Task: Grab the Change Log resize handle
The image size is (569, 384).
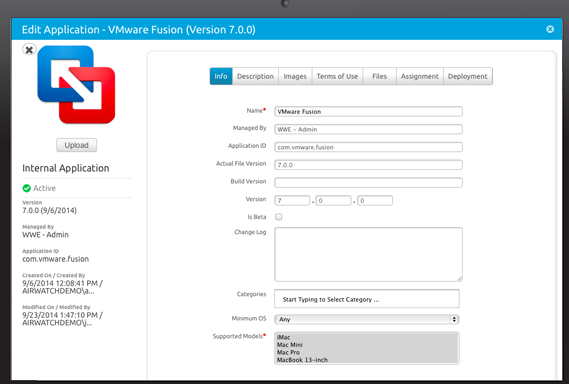Action: (x=460, y=279)
